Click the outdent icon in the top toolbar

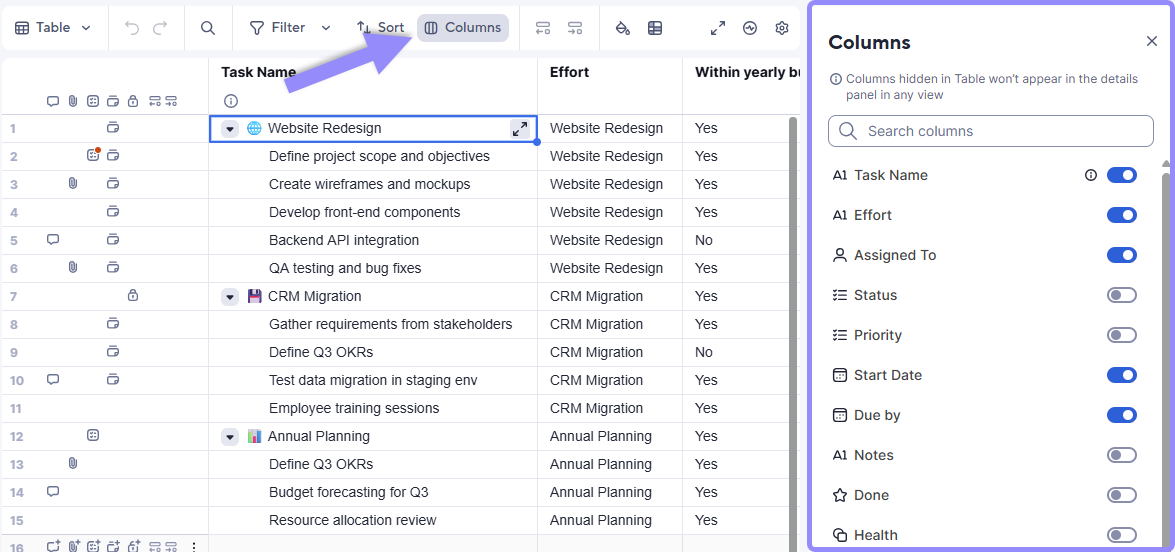coord(543,28)
